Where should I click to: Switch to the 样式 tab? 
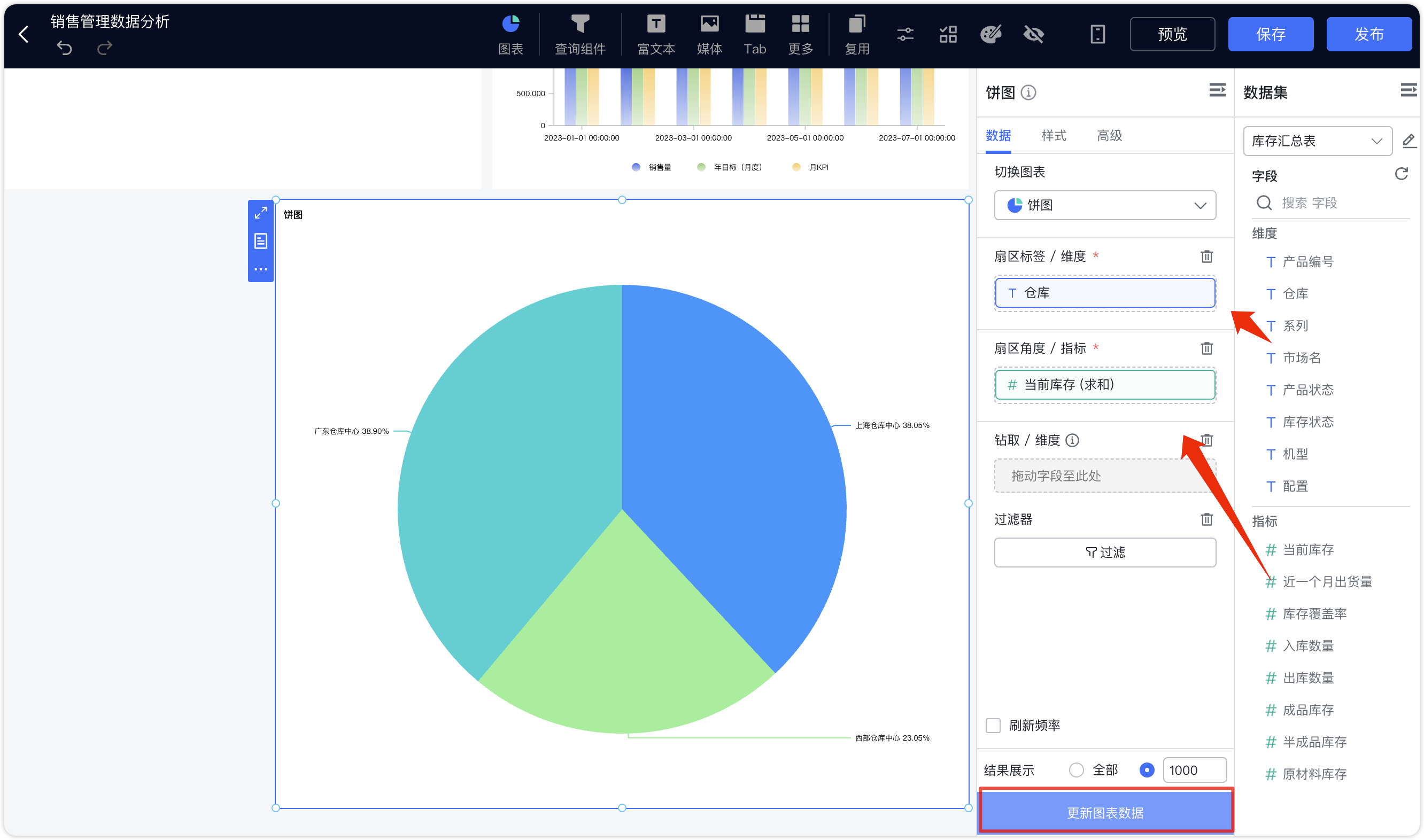[1054, 136]
